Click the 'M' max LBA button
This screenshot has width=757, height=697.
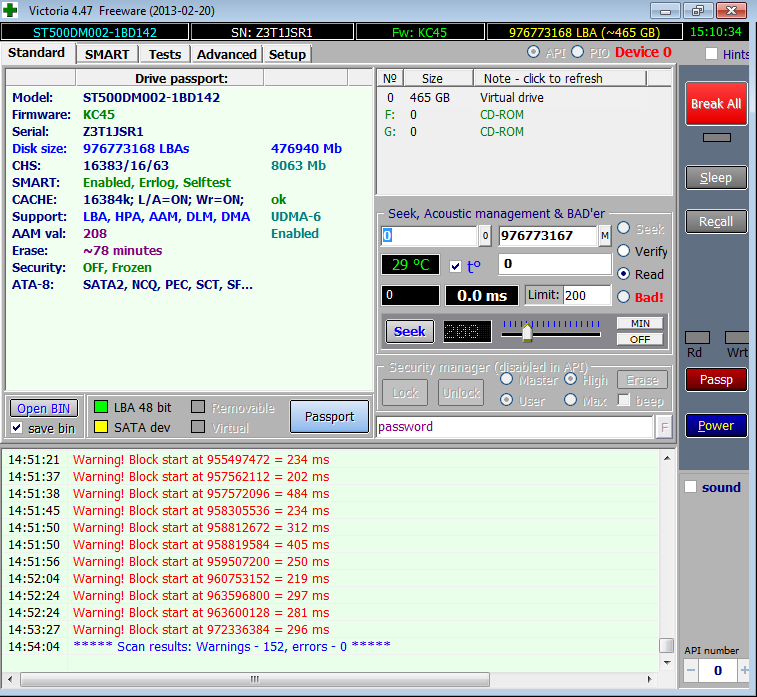coord(605,236)
